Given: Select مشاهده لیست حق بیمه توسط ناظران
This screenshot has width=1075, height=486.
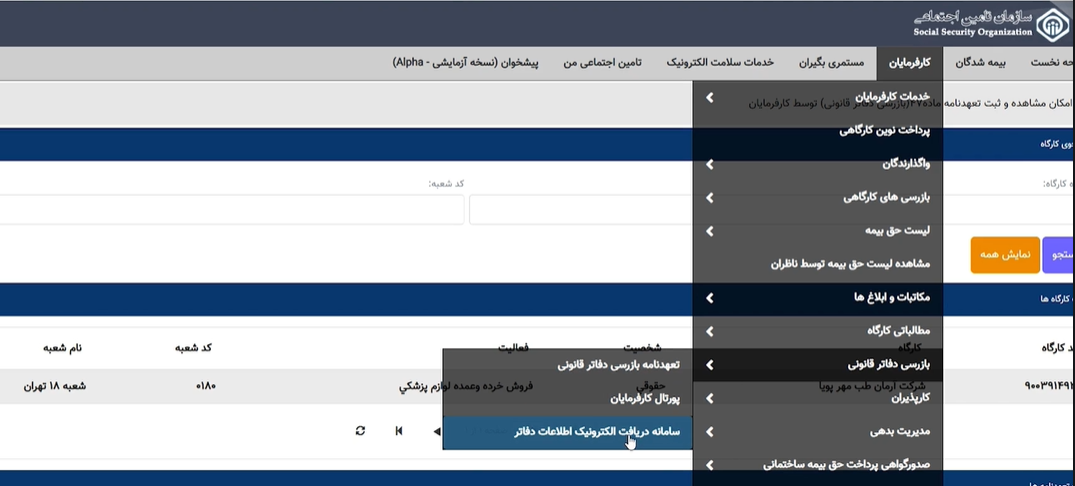Looking at the screenshot, I should (818, 265).
